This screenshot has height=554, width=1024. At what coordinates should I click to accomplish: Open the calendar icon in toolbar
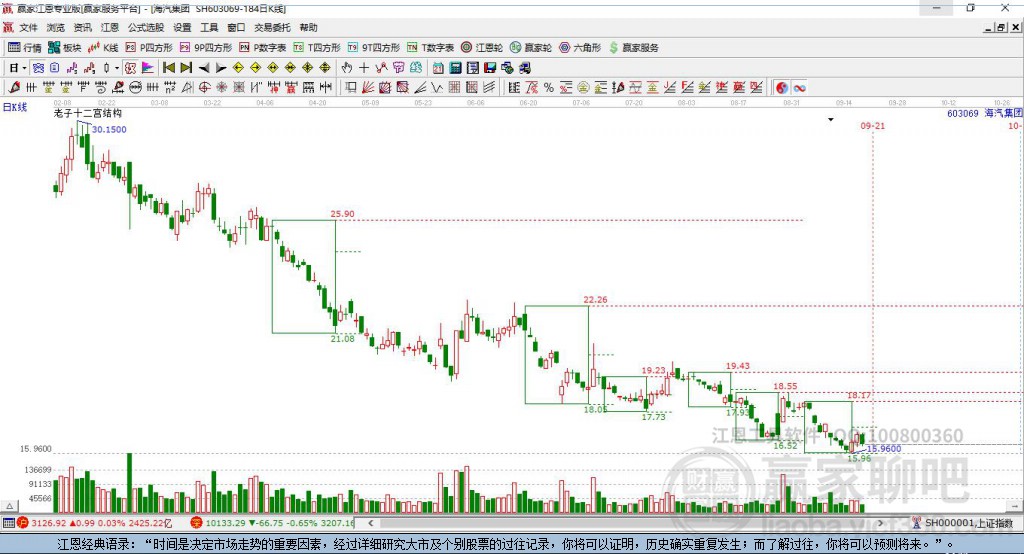438,68
